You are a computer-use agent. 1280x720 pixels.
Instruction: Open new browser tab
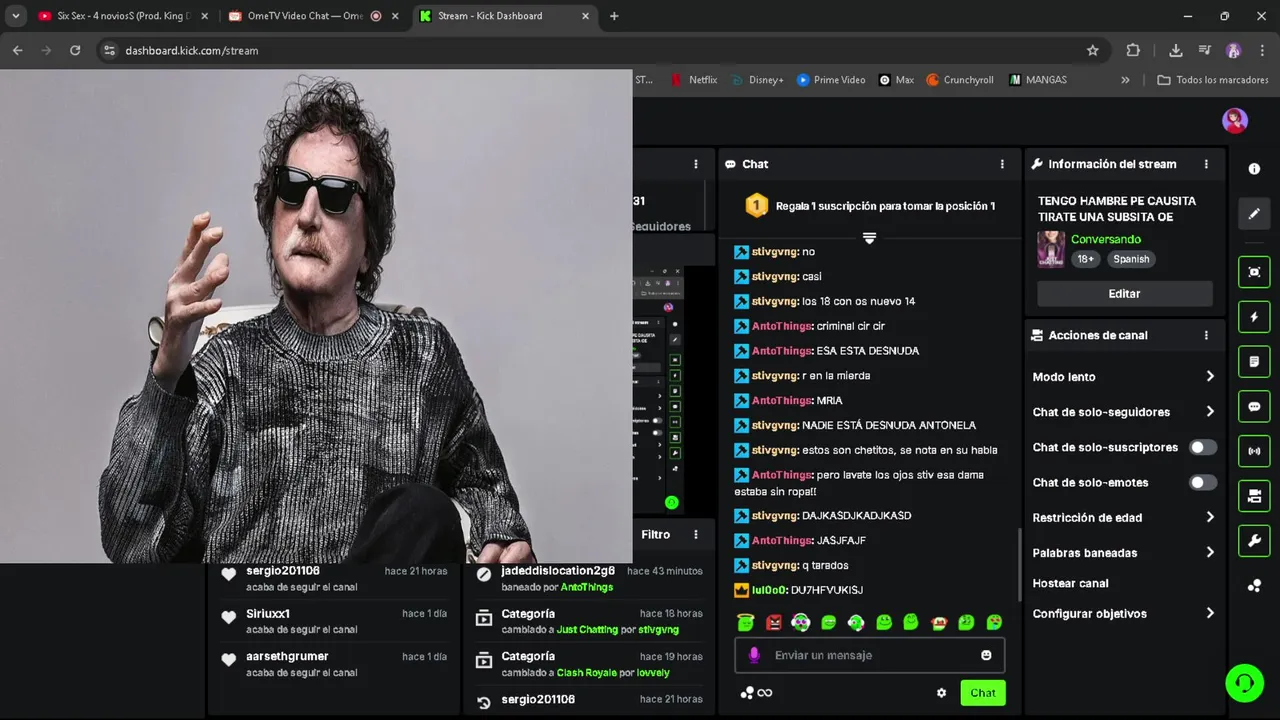pyautogui.click(x=614, y=16)
